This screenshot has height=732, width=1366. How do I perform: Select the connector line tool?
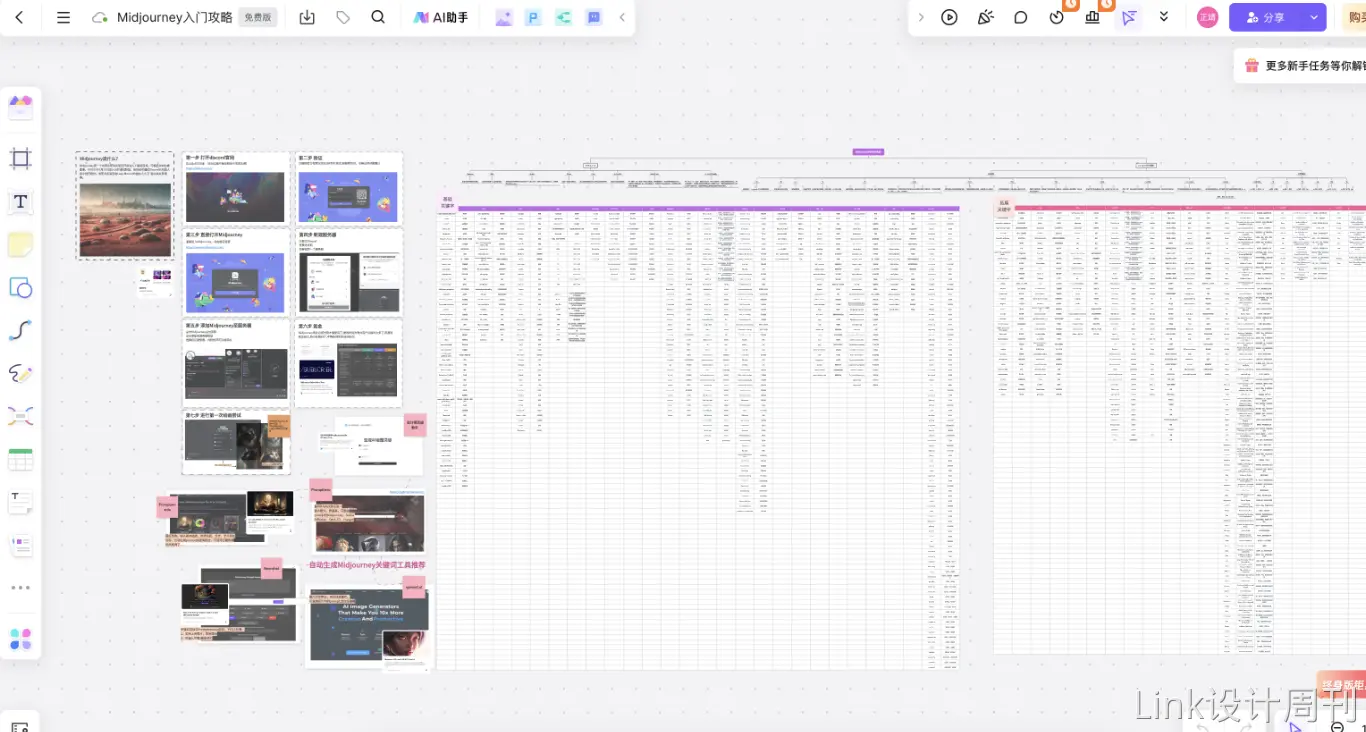20,331
